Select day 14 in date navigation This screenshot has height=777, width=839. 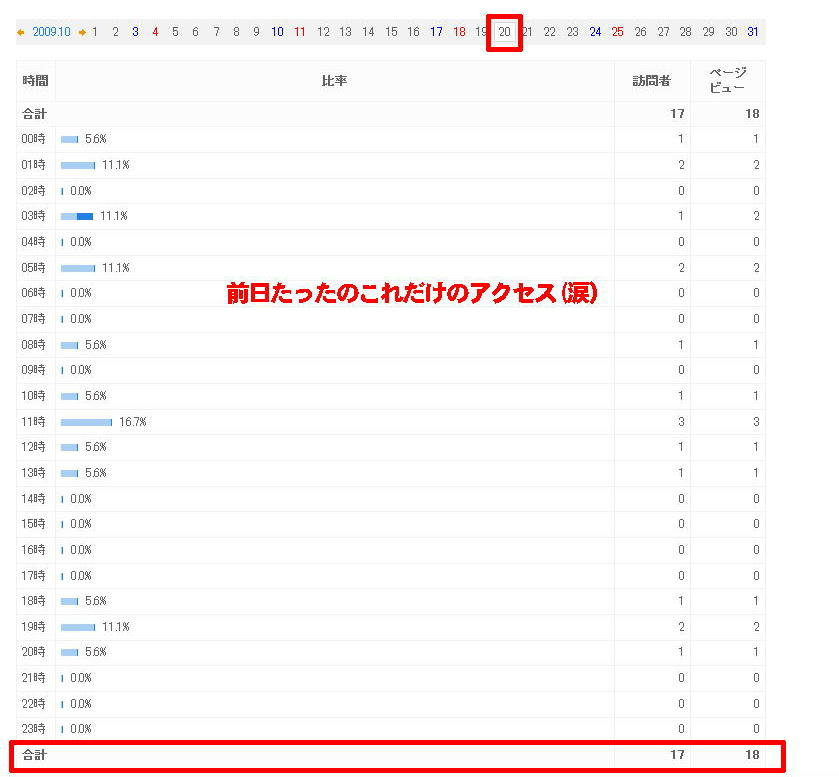368,32
